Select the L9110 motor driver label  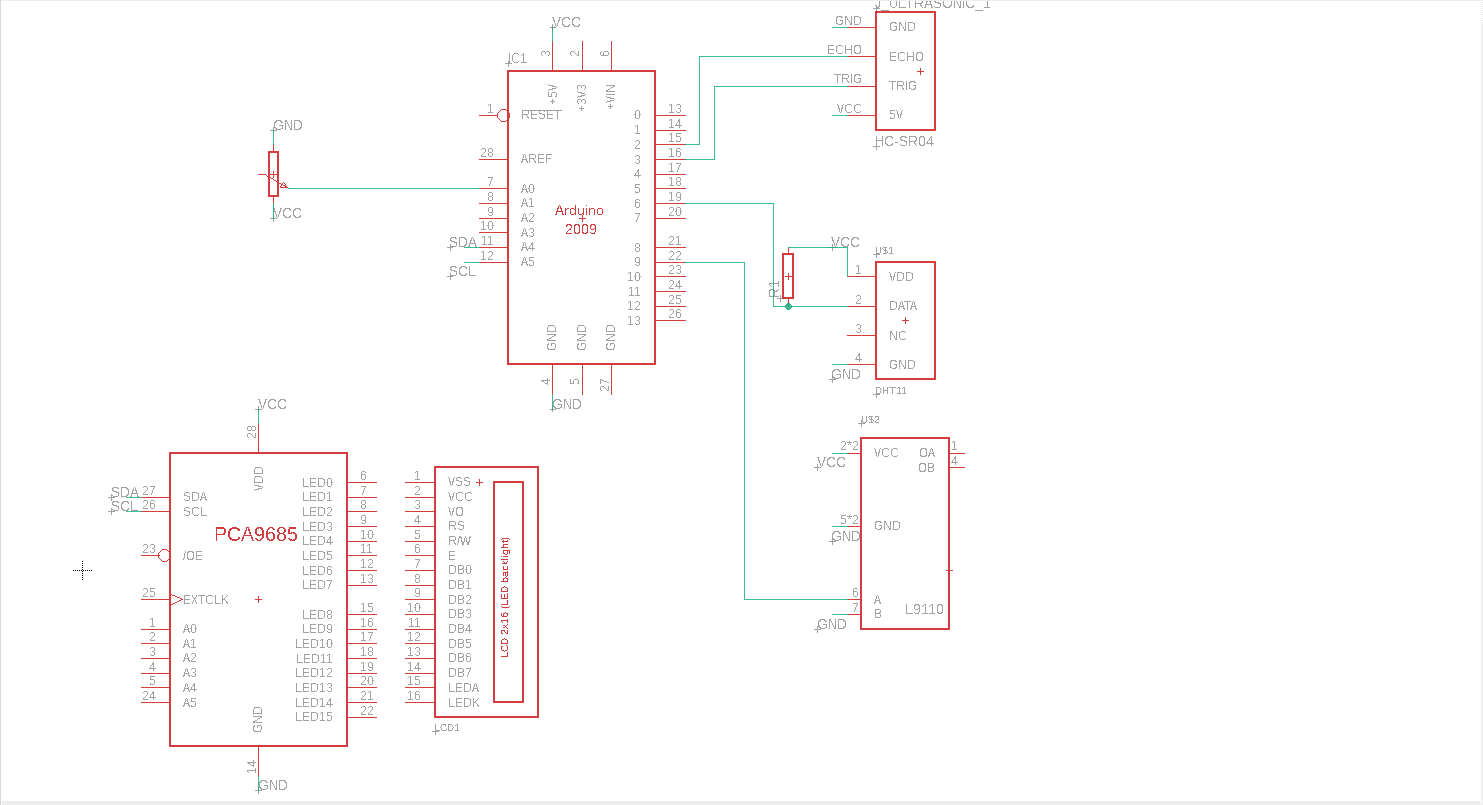point(924,609)
